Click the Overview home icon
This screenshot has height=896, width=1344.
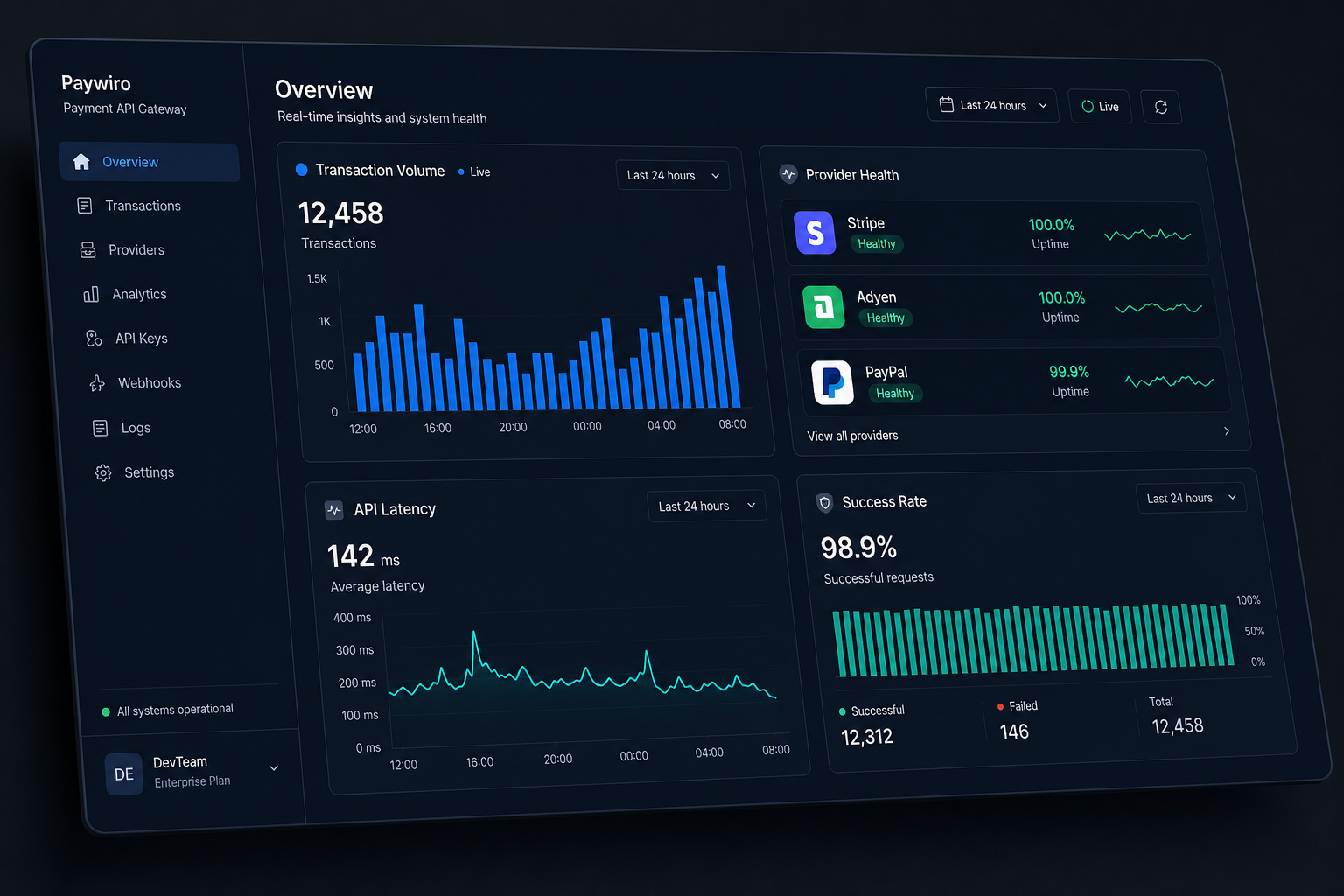[81, 161]
